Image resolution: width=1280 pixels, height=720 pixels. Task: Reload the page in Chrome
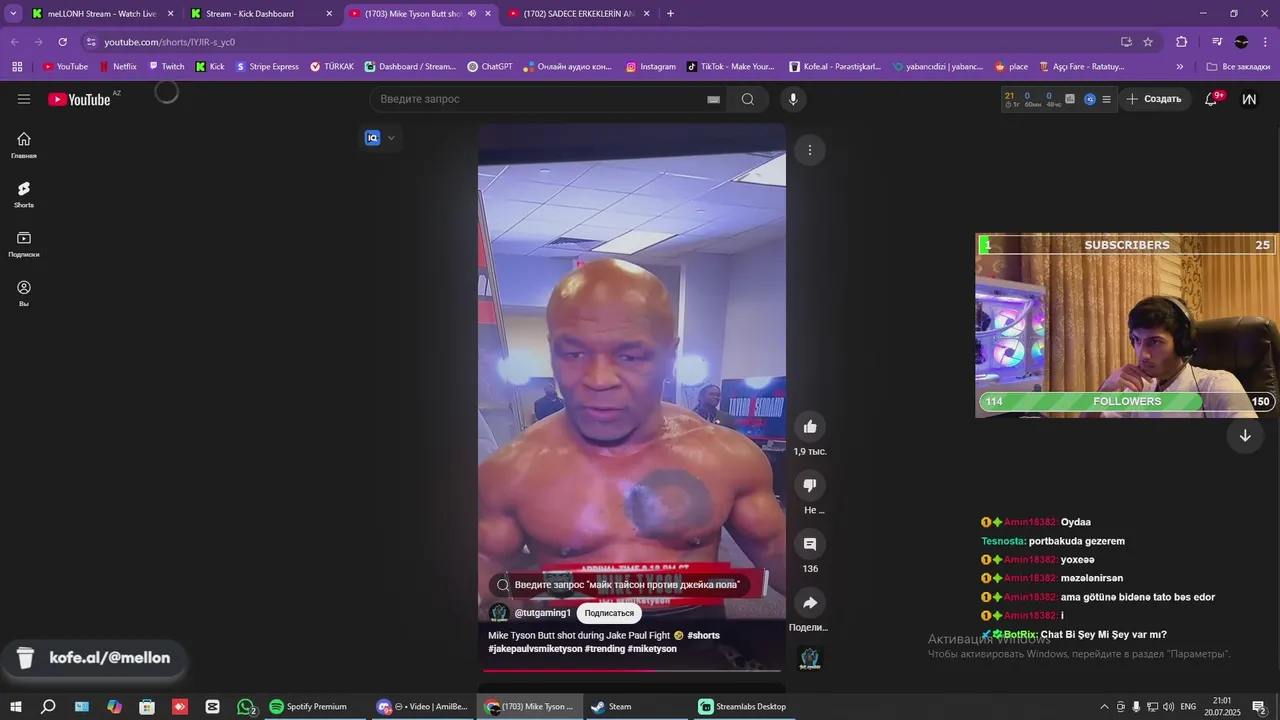pos(62,42)
